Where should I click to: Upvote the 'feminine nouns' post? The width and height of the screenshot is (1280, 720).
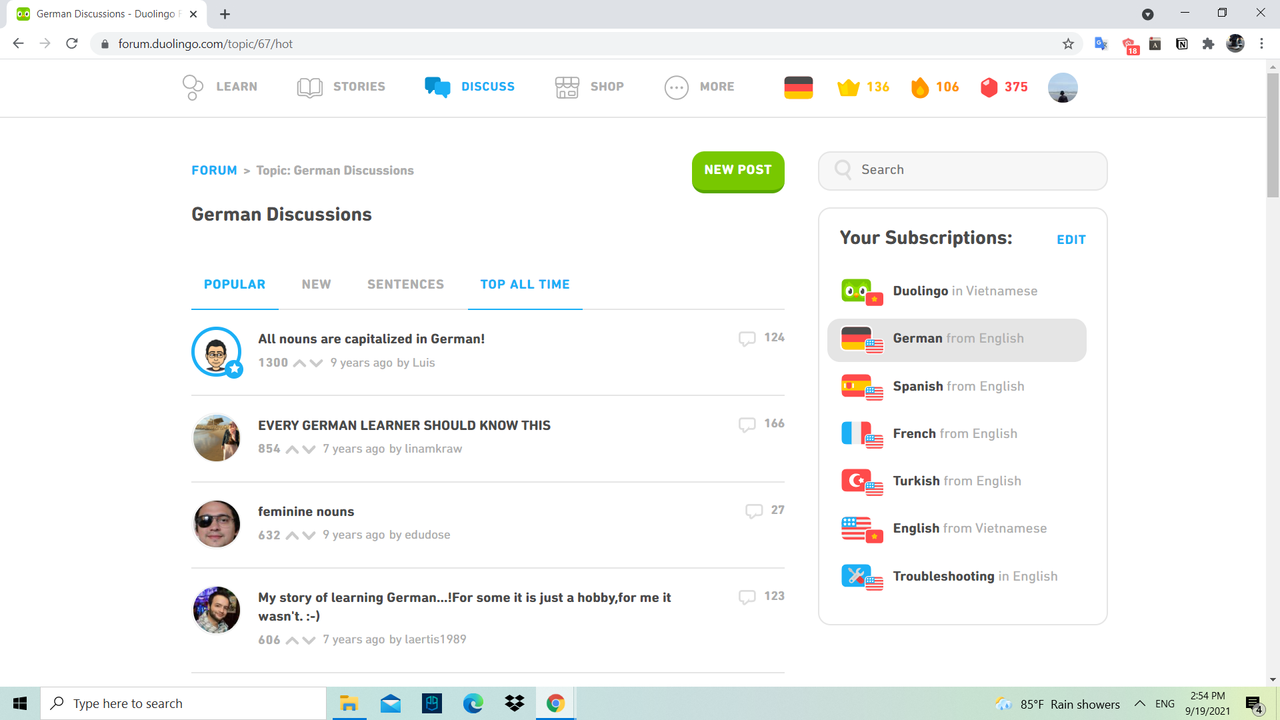point(292,535)
